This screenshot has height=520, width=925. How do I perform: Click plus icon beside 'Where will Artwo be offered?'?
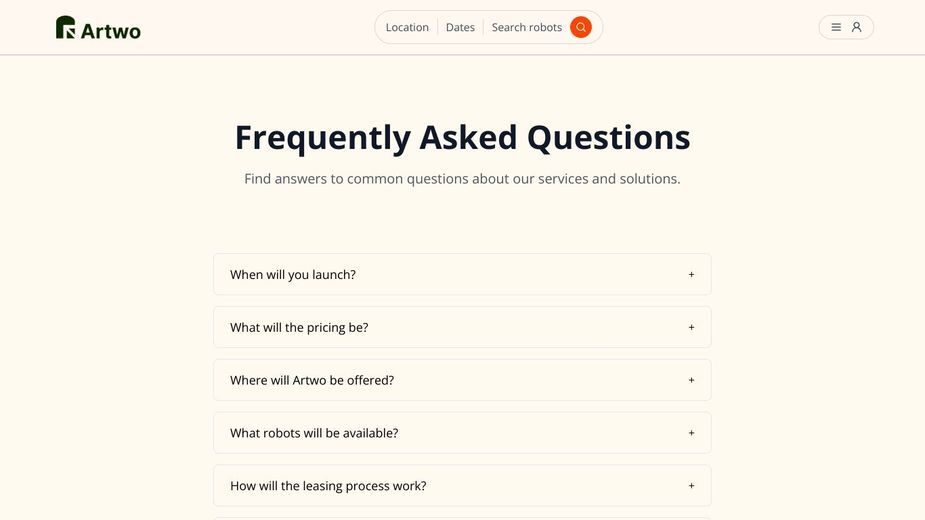pyautogui.click(x=691, y=380)
